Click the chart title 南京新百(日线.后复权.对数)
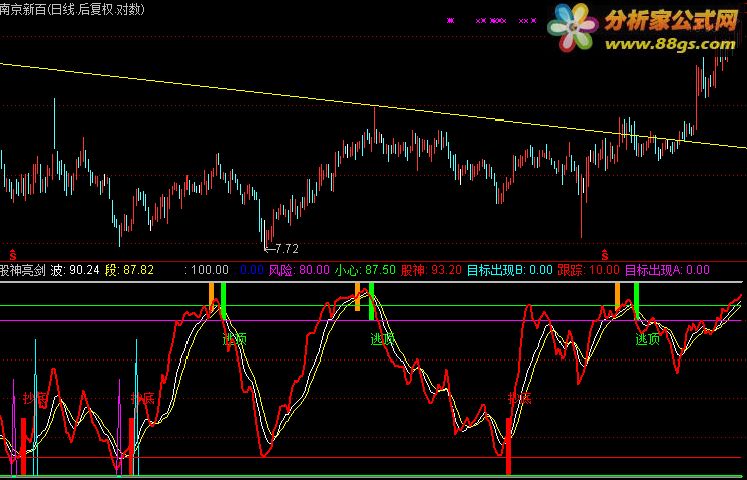The height and width of the screenshot is (480, 747). [x=72, y=9]
